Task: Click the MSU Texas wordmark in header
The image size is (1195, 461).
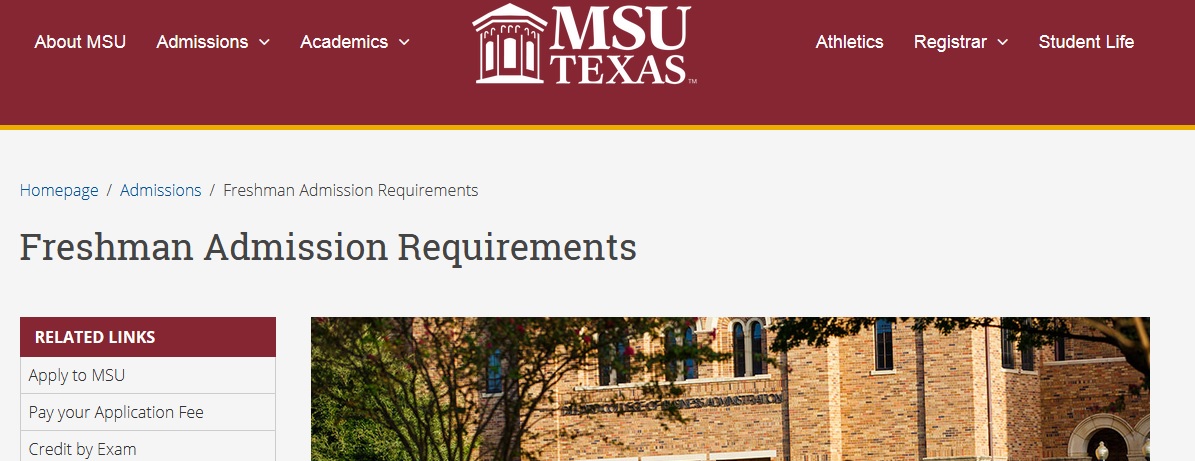Action: coord(620,45)
